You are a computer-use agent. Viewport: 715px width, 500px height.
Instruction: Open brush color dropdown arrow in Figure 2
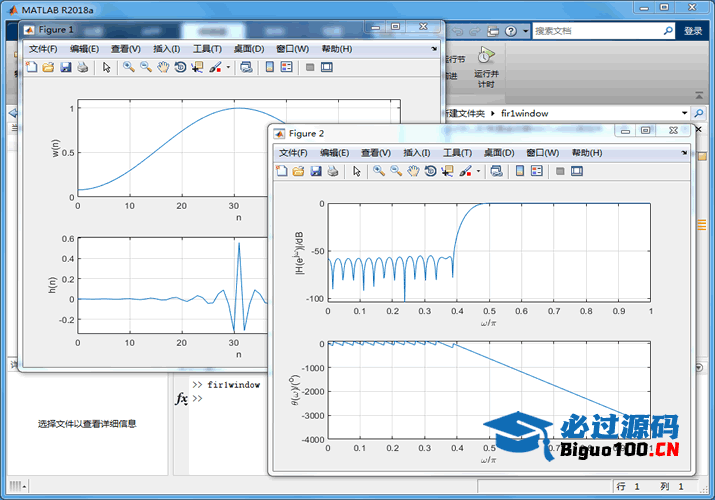478,171
